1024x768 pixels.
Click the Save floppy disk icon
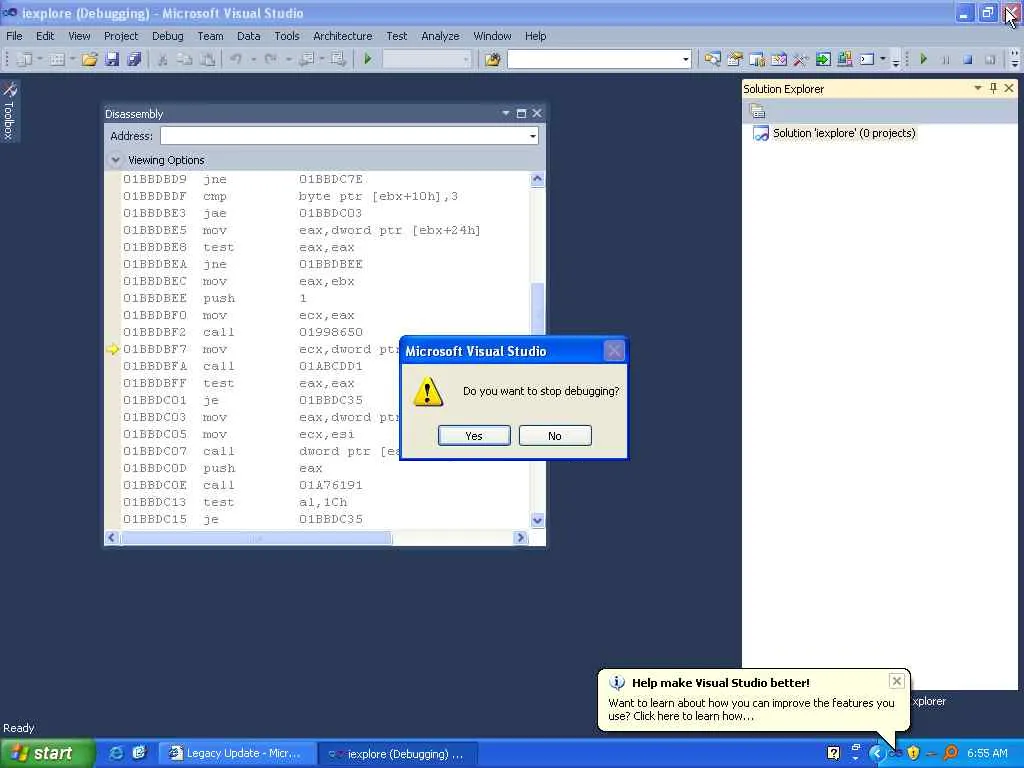(112, 59)
